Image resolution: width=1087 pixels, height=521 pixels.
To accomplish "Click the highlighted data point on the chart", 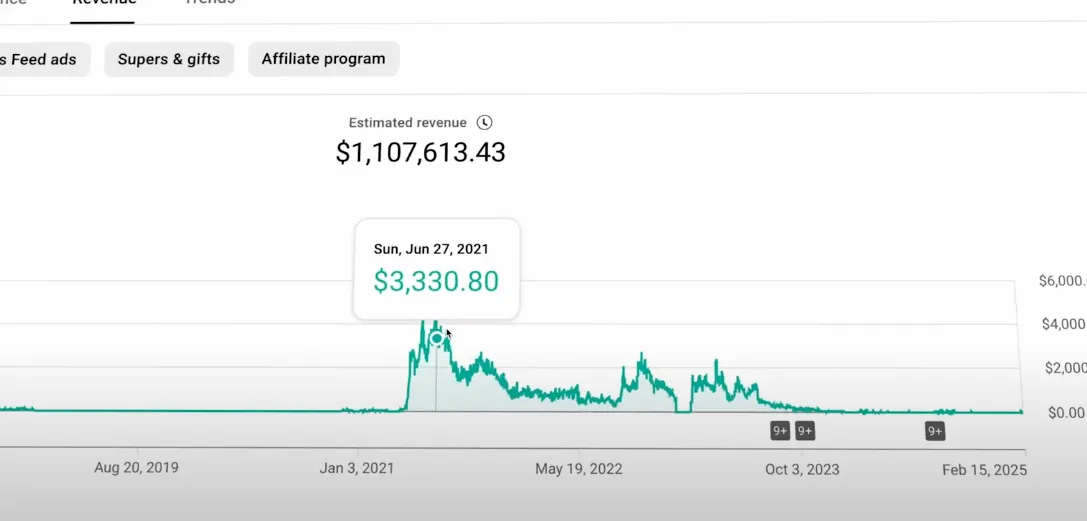I will 436,338.
